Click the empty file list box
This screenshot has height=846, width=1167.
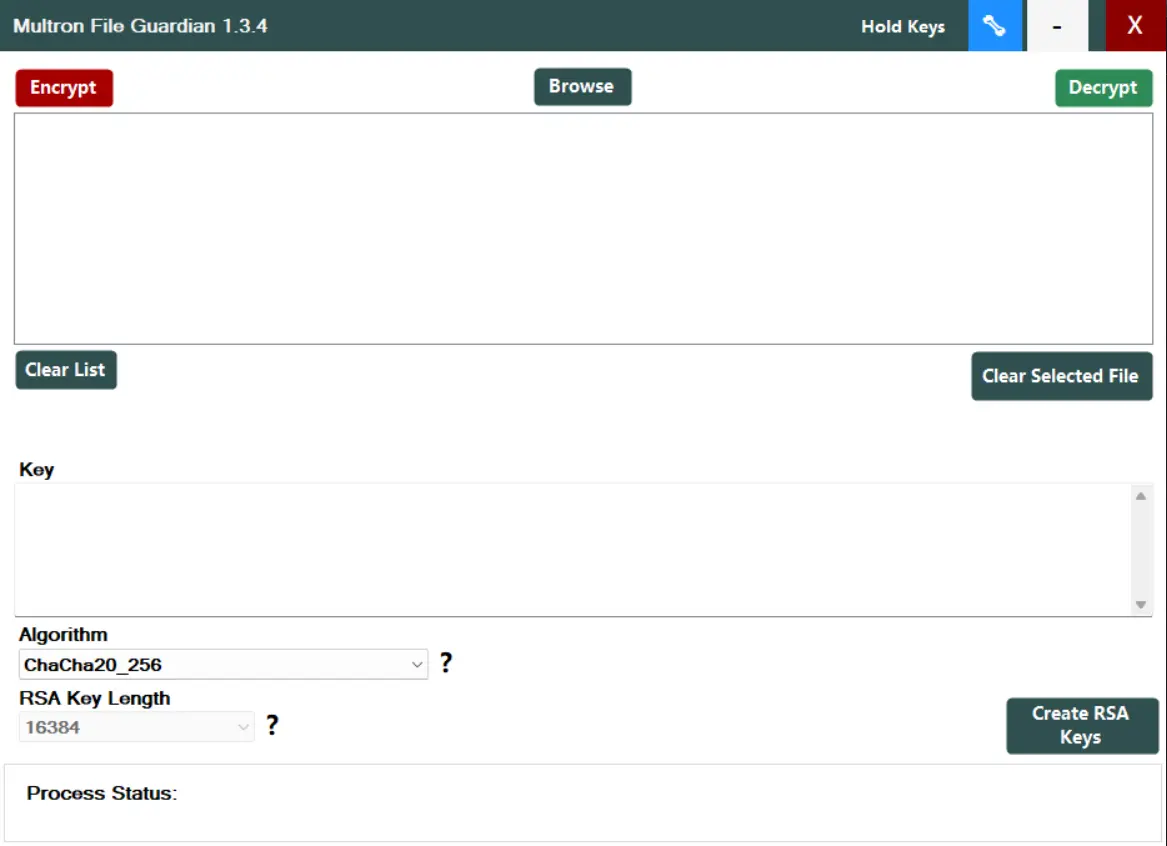pos(584,228)
